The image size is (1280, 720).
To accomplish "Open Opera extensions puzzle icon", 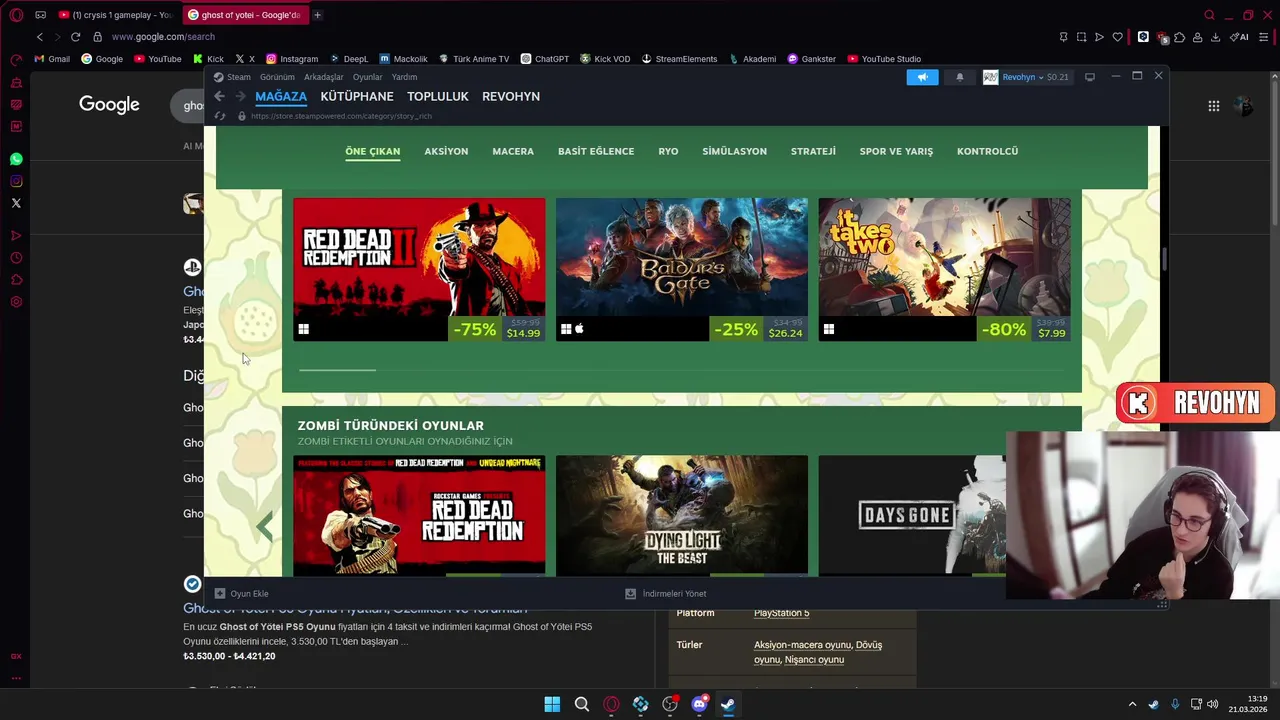I will click(1180, 37).
